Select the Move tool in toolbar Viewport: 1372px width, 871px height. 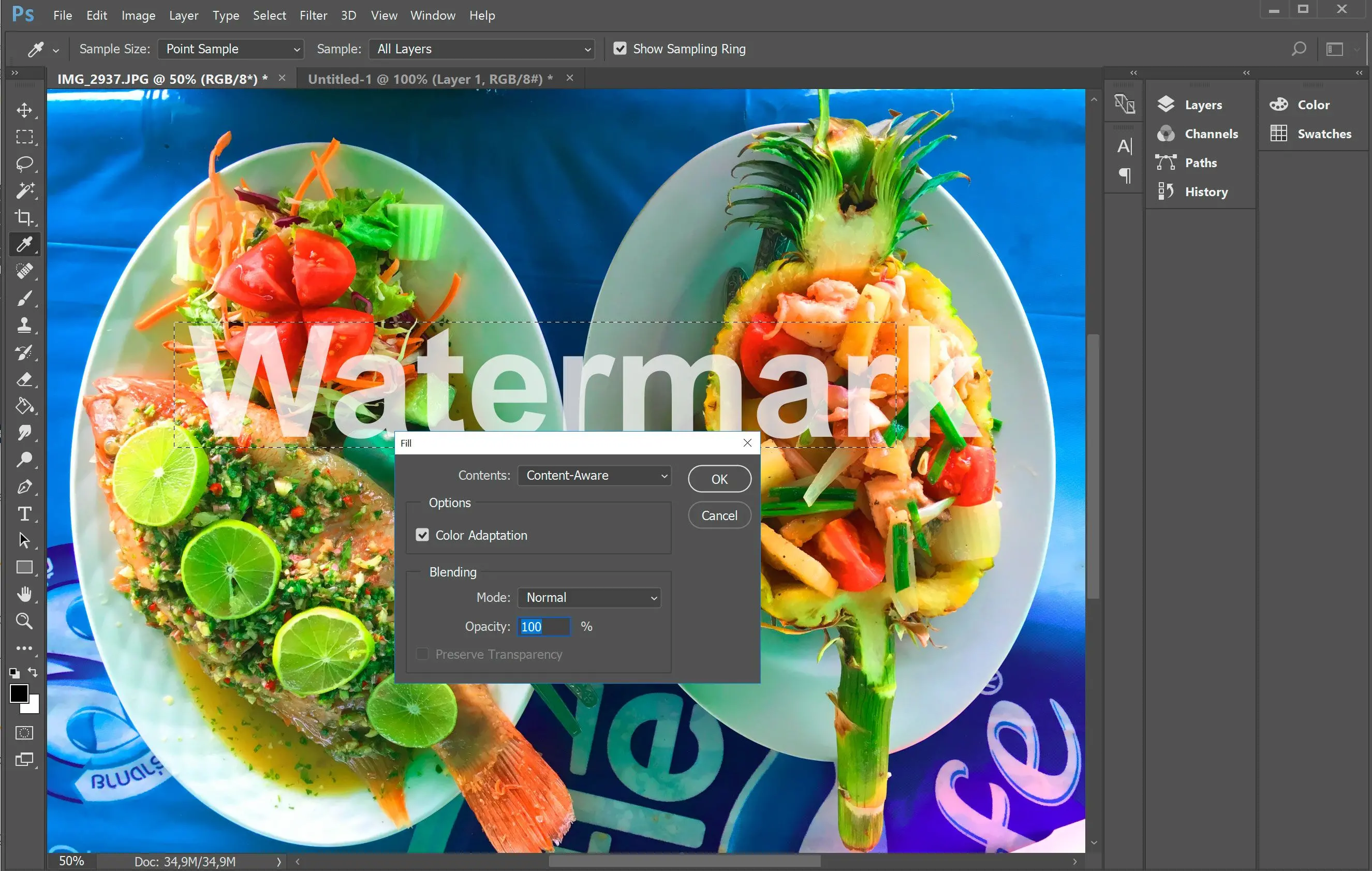pyautogui.click(x=24, y=110)
